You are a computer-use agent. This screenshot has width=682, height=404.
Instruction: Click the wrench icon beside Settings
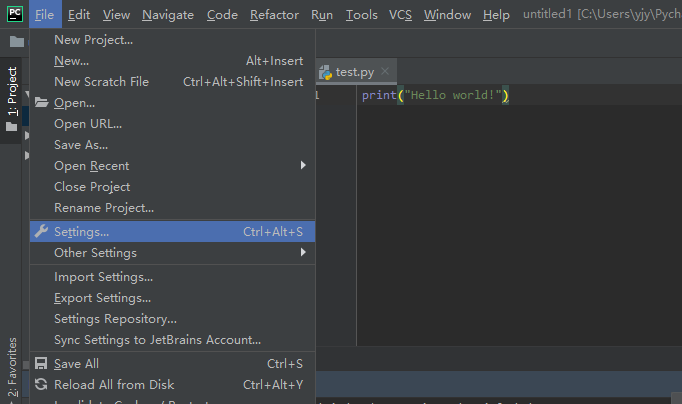pyautogui.click(x=41, y=231)
